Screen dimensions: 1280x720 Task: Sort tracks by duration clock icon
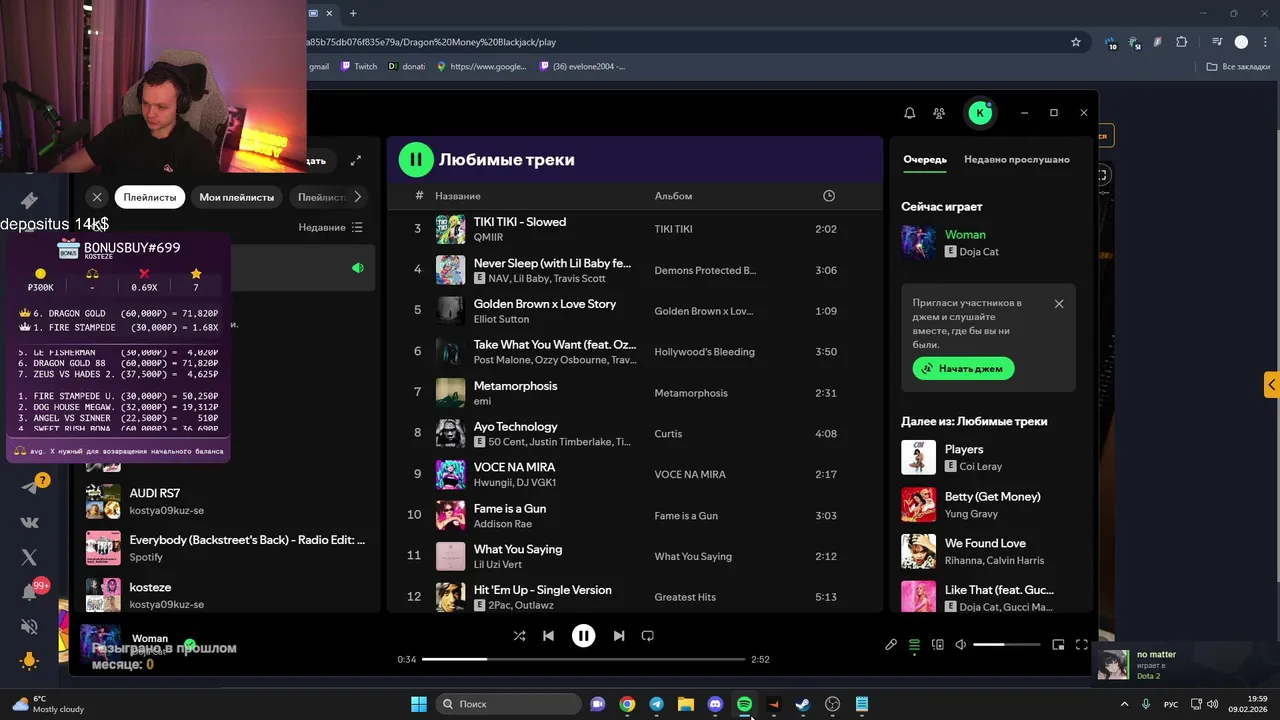(828, 196)
